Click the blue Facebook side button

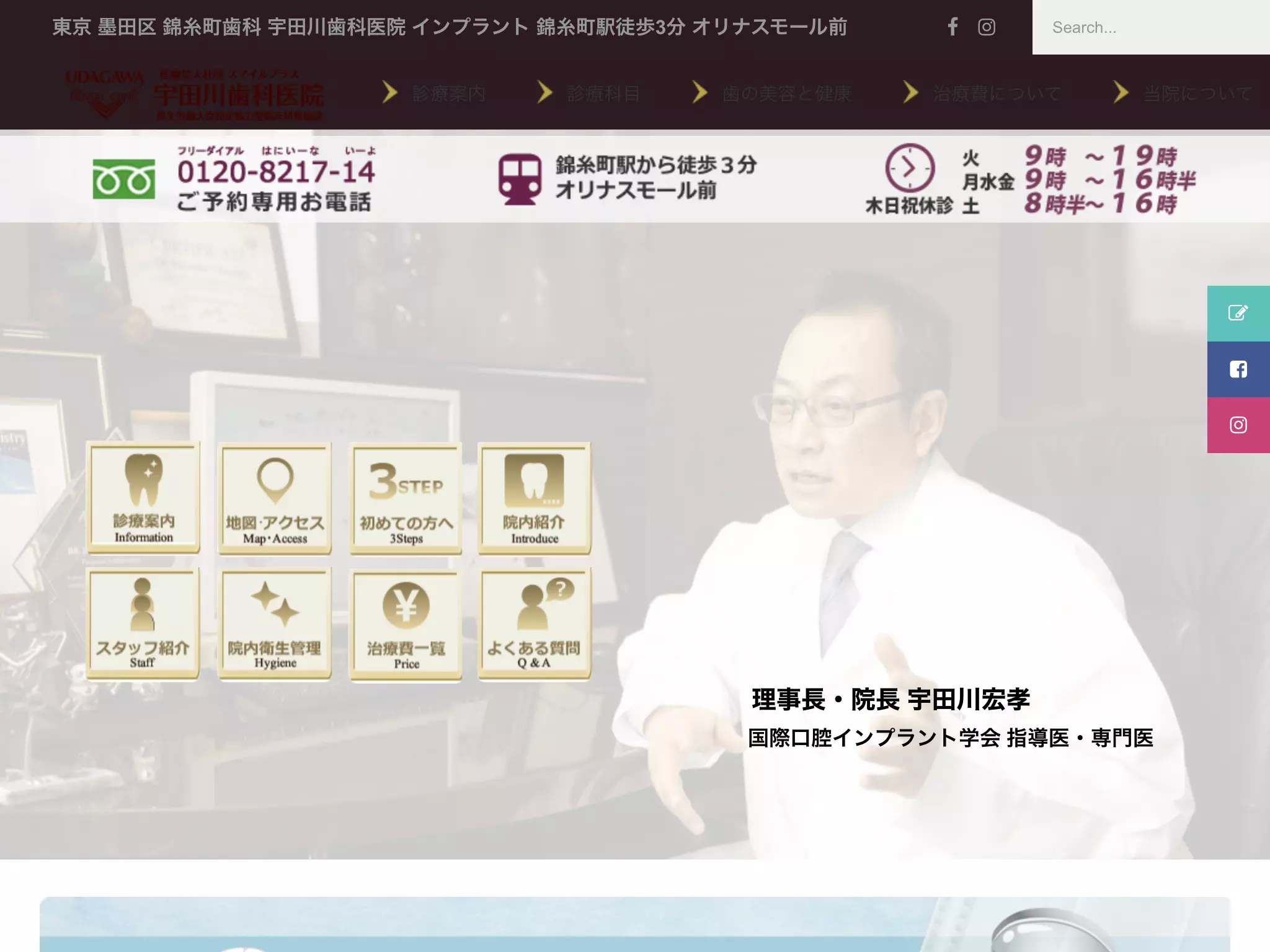(1238, 369)
